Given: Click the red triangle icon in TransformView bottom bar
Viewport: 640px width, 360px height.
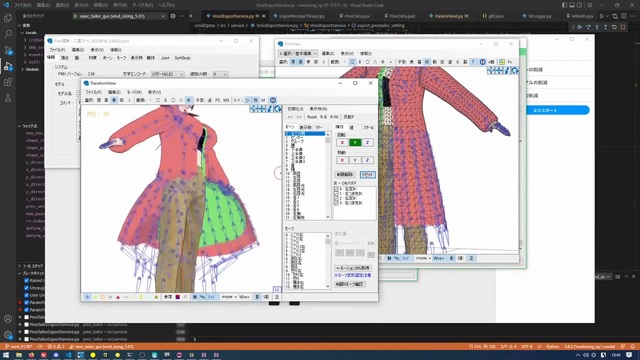Looking at the screenshot, I should pos(118,297).
